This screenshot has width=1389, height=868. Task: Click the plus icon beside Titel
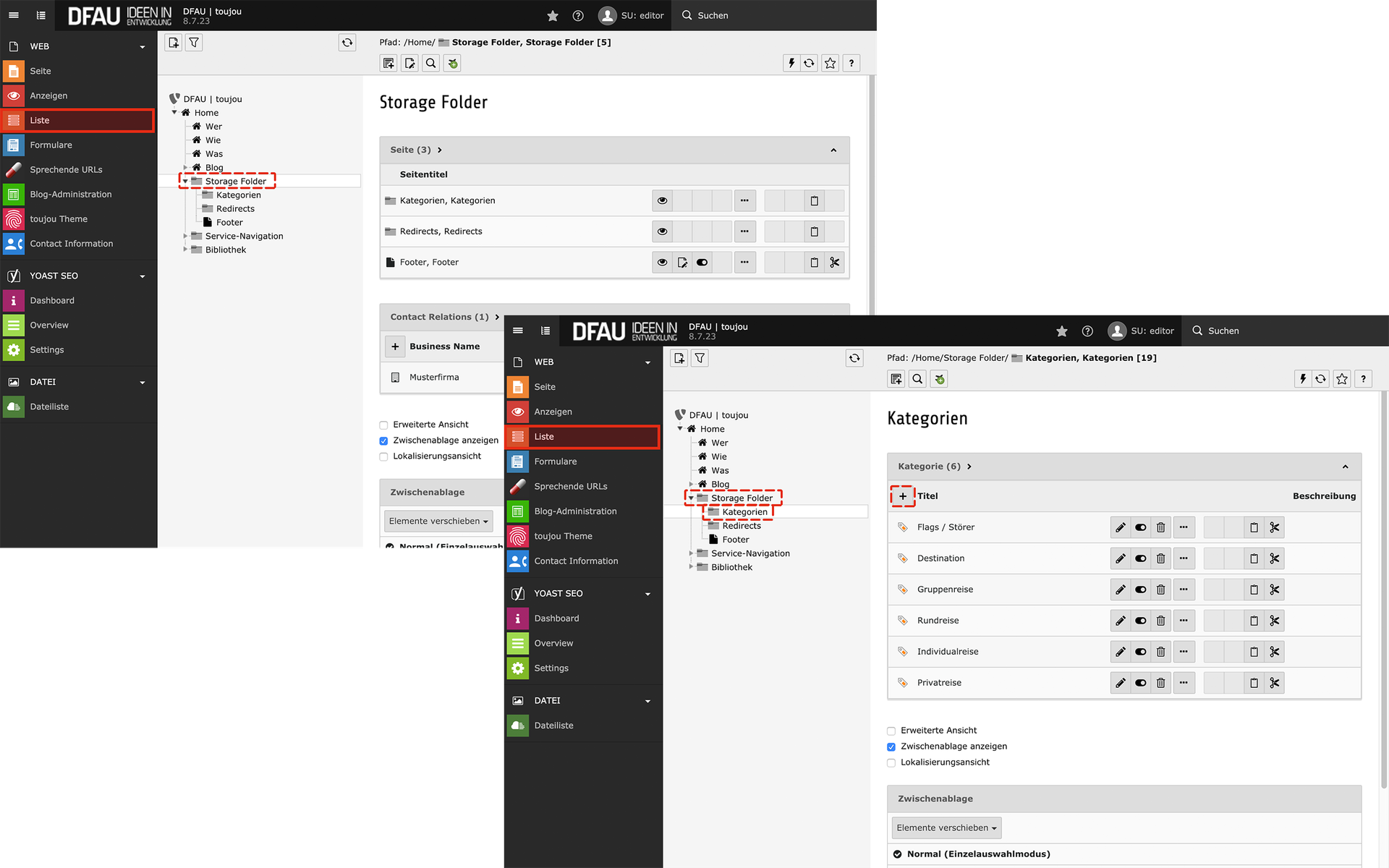pos(902,496)
